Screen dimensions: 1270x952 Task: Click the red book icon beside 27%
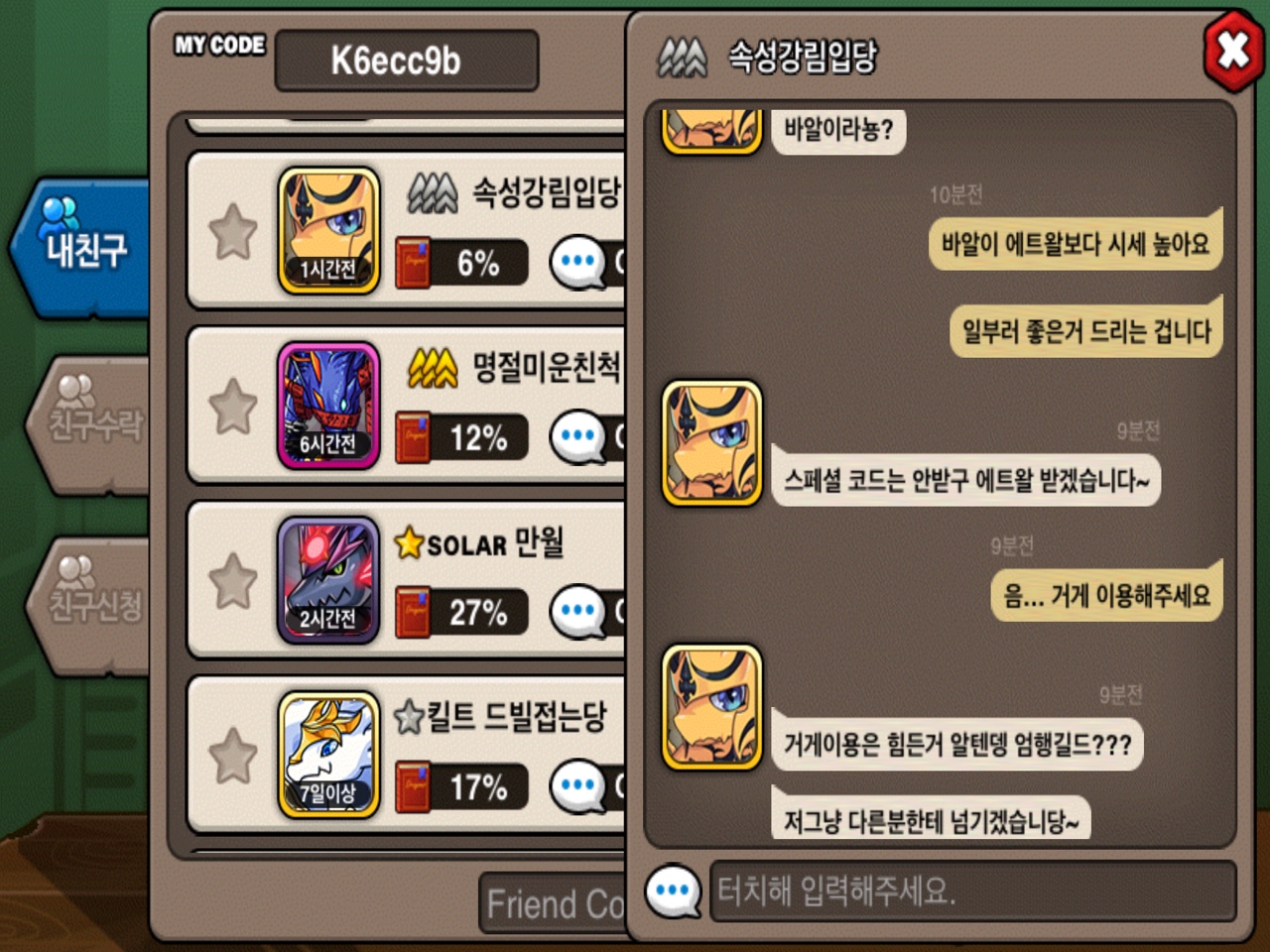point(413,612)
